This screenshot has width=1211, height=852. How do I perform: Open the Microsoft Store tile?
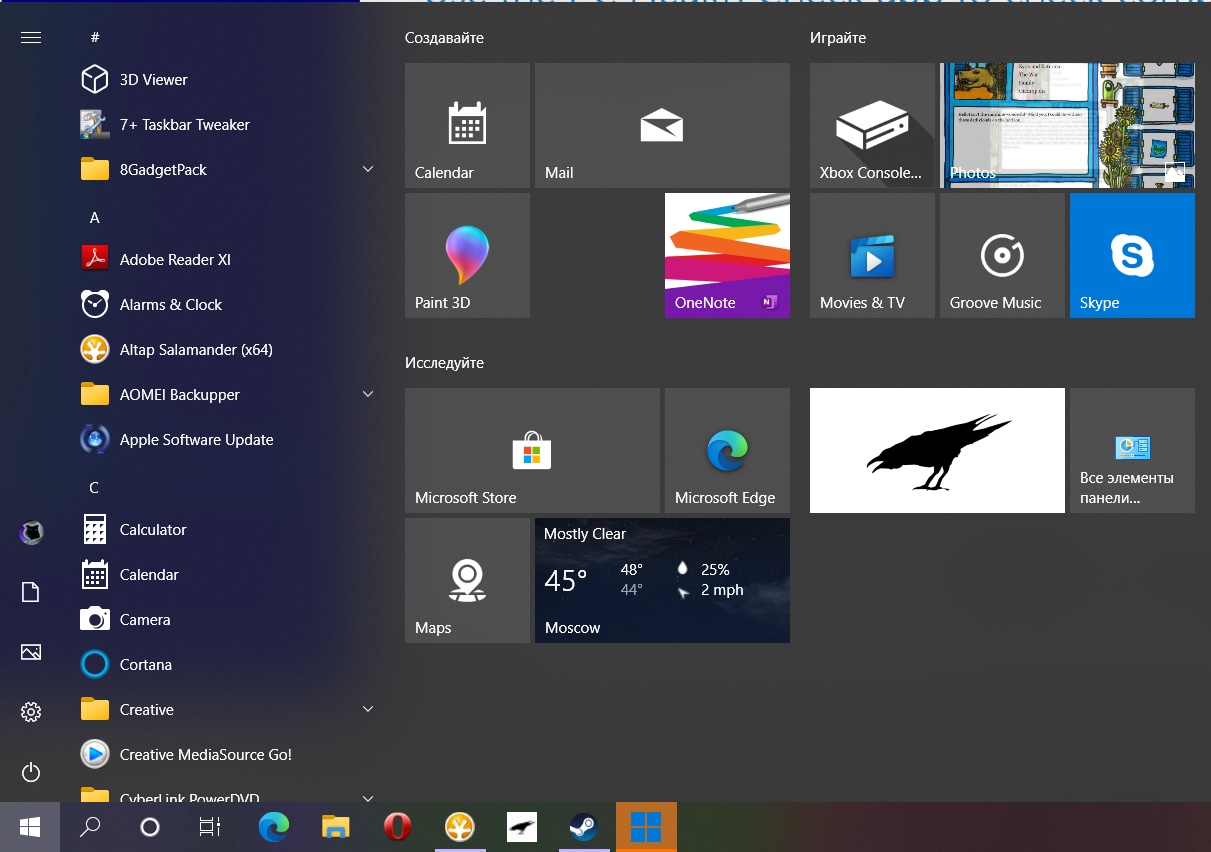(532, 450)
